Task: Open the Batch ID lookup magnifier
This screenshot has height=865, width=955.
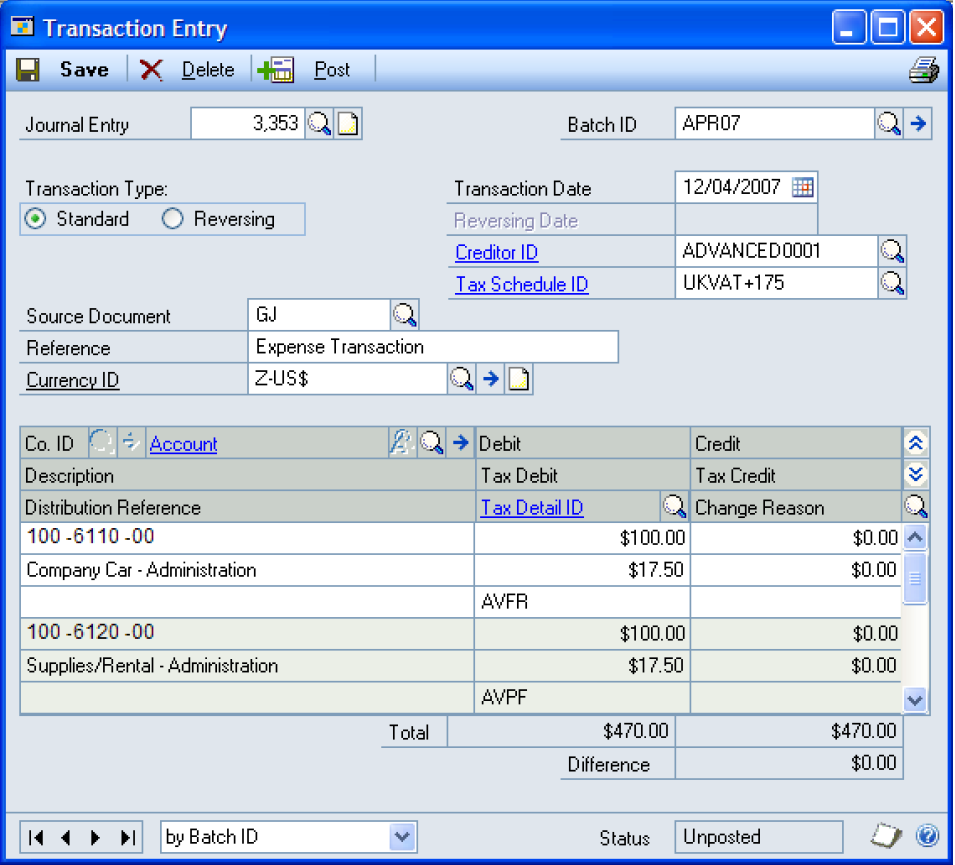Action: tap(889, 124)
